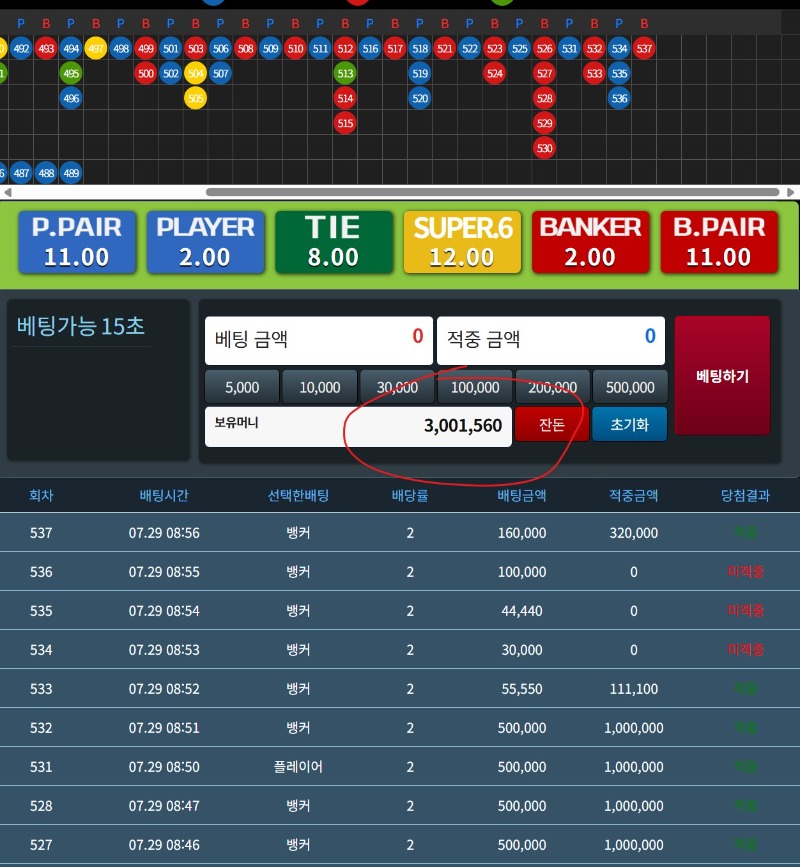Click green round marker 495
The image size is (800, 867).
[x=71, y=74]
